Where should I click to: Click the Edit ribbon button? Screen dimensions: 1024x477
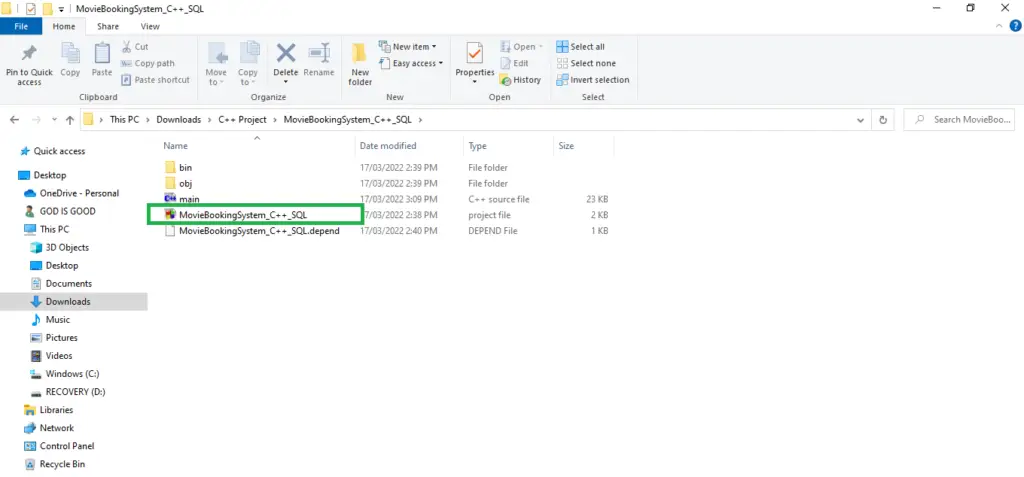[515, 63]
